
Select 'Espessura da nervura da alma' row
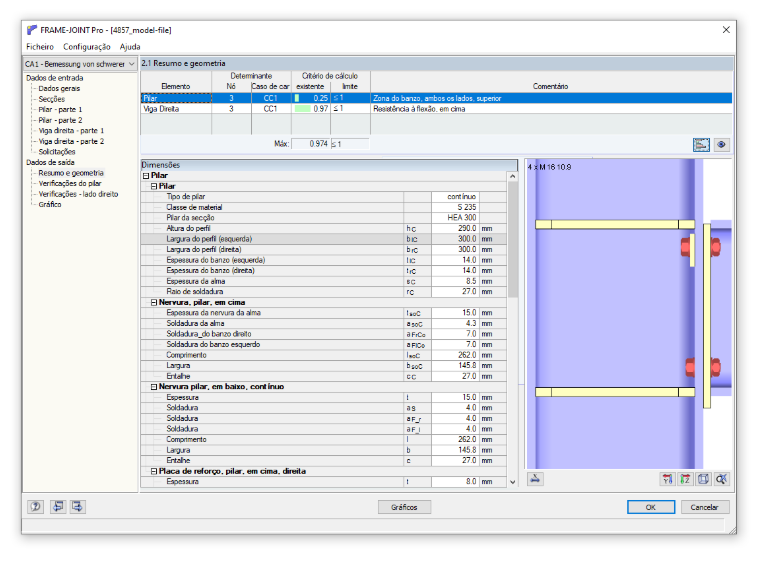(x=324, y=313)
